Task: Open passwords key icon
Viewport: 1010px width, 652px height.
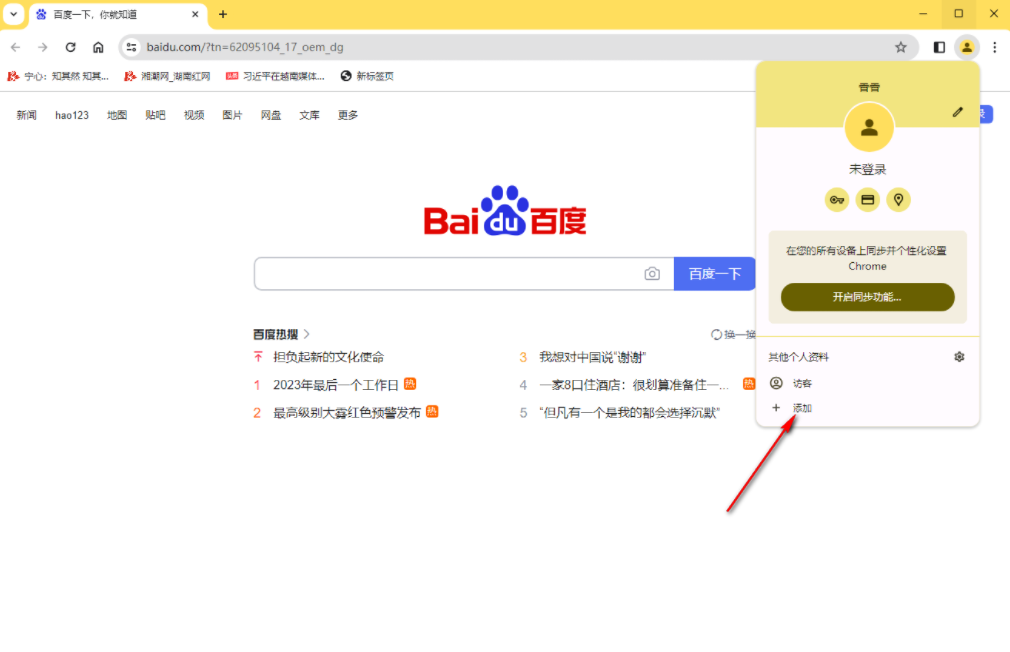Action: pyautogui.click(x=837, y=200)
